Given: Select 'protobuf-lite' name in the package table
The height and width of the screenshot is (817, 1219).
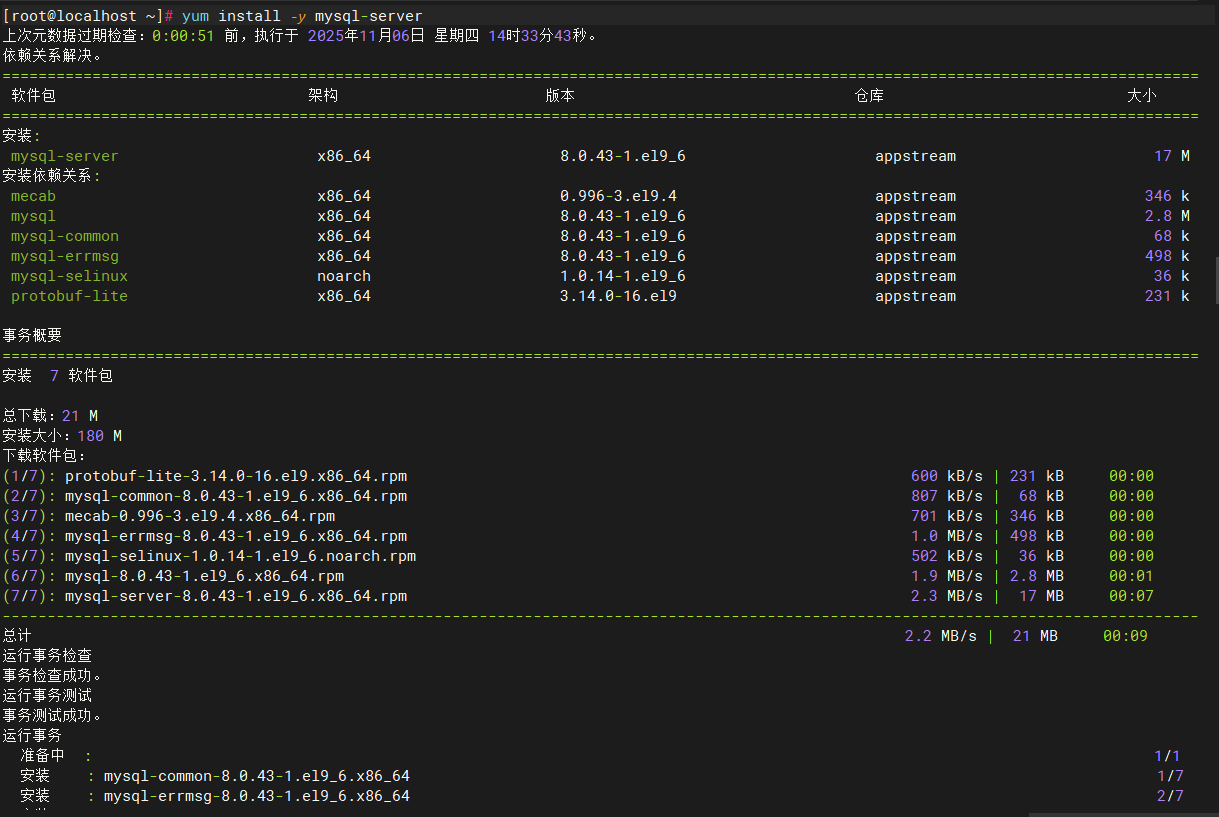Looking at the screenshot, I should (69, 296).
